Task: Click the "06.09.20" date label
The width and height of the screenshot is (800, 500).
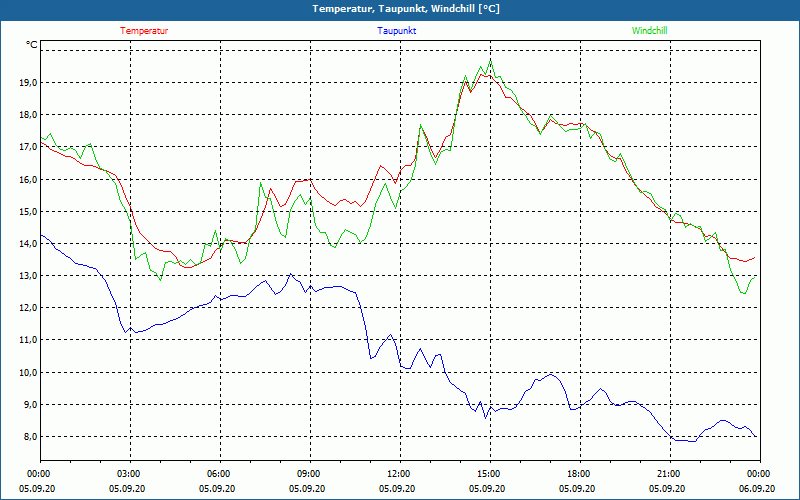Action: point(757,489)
